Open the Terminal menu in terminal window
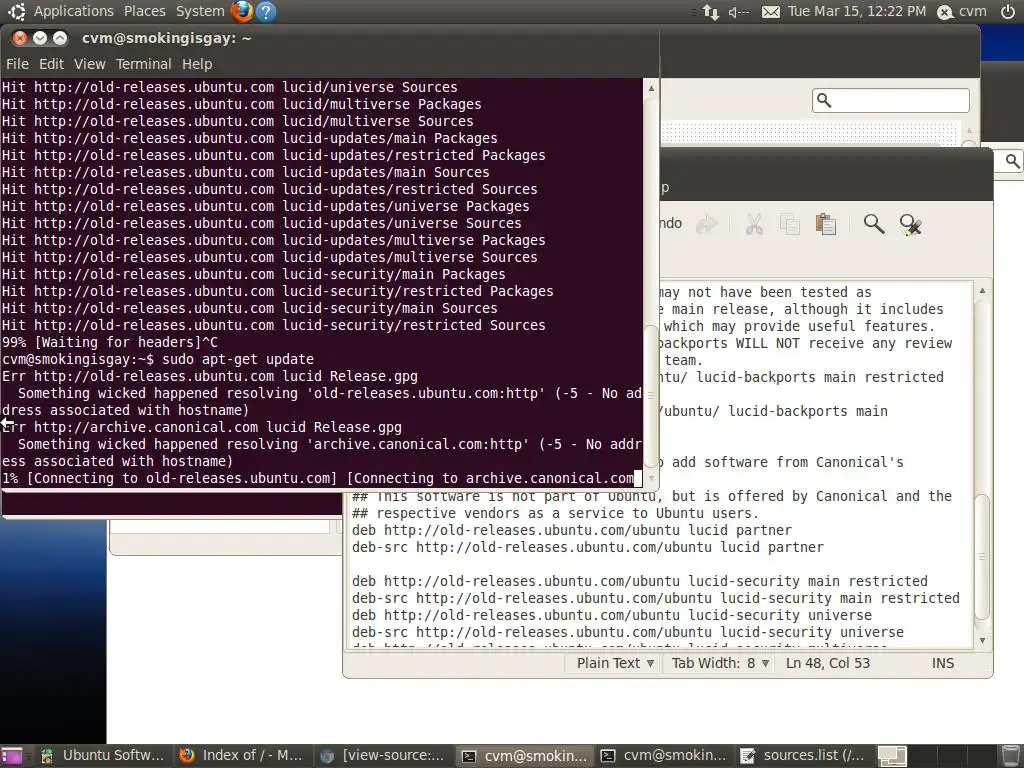 144,64
